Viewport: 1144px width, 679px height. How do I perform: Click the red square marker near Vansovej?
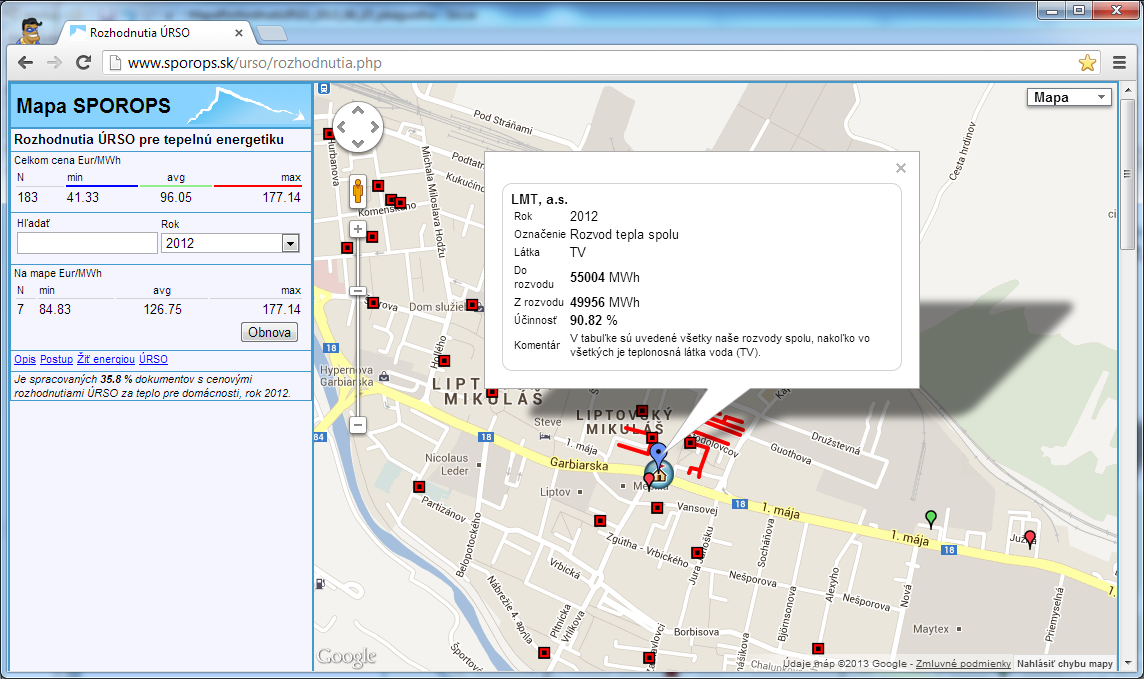(x=657, y=508)
